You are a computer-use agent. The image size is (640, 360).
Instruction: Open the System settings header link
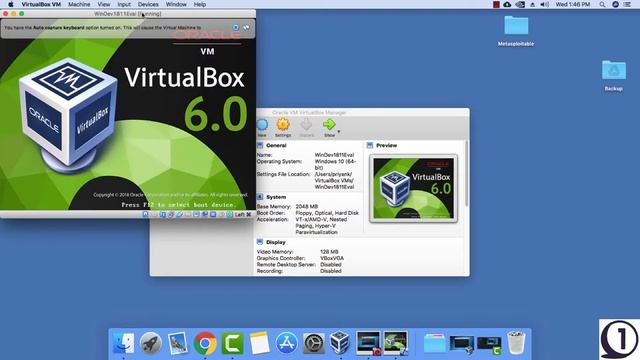(x=276, y=197)
